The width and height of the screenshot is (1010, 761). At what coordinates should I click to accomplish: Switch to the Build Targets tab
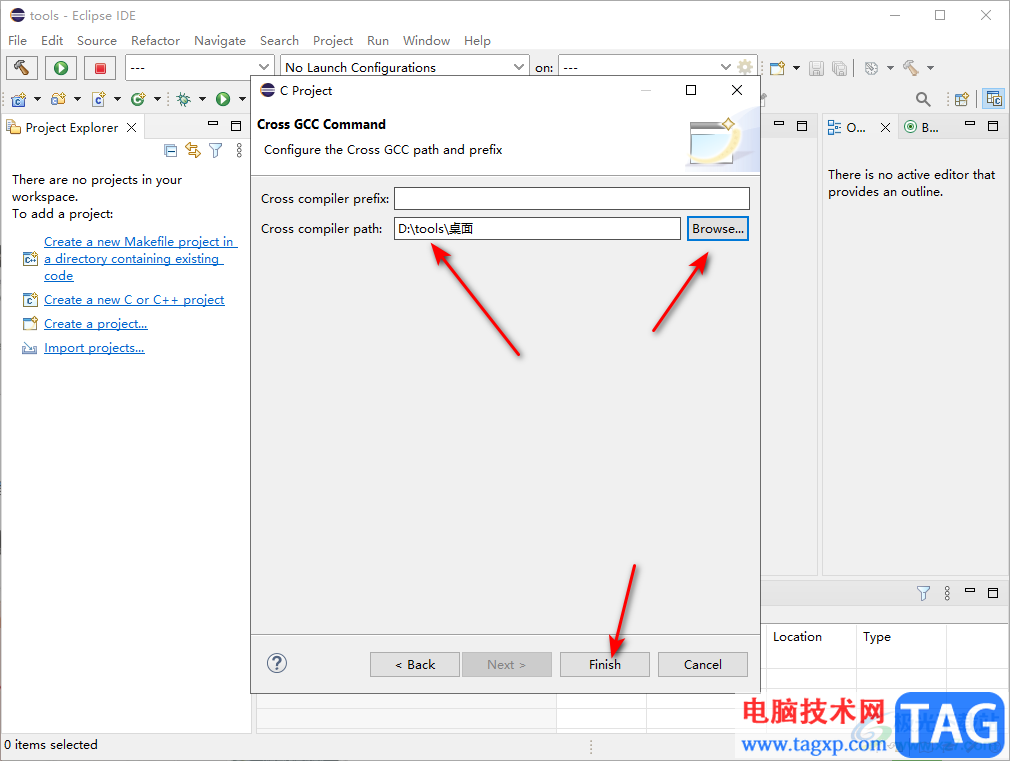coord(922,128)
